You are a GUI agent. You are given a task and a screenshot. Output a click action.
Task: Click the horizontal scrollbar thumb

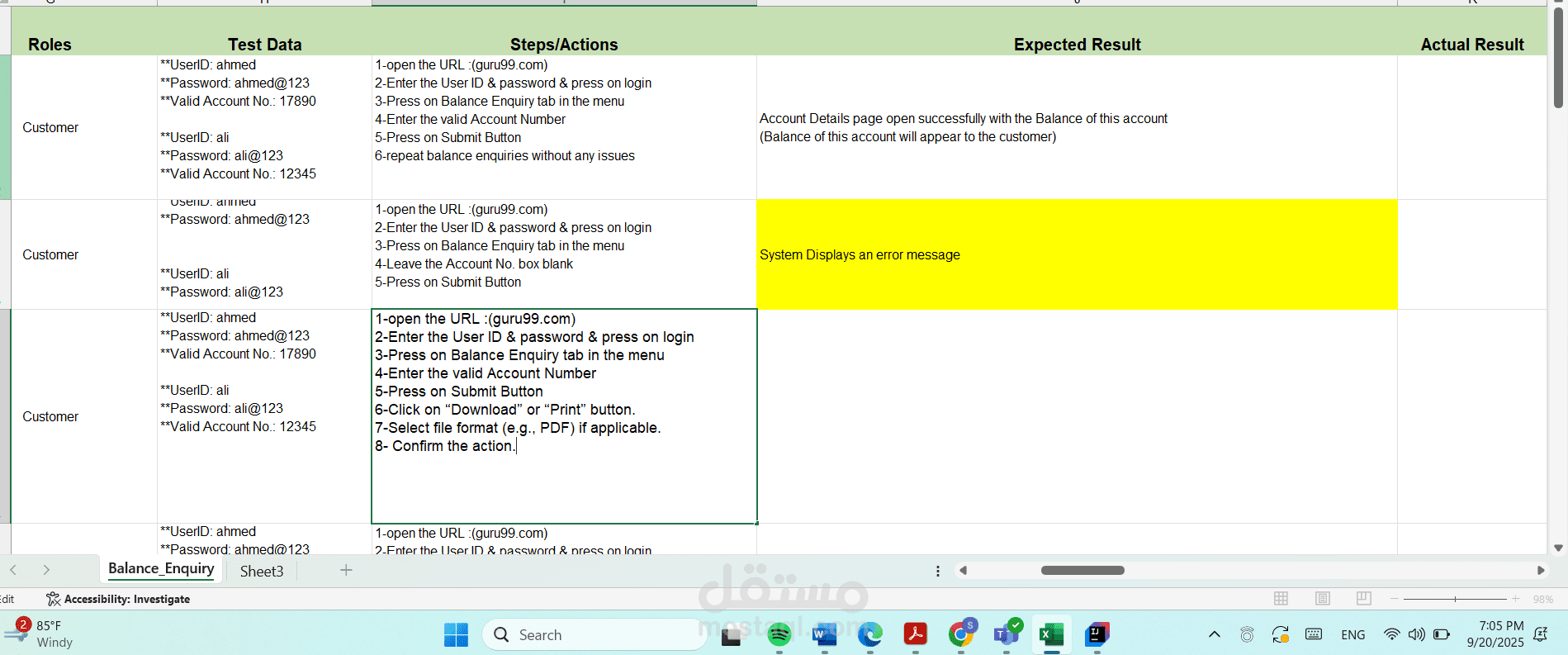tap(1082, 570)
